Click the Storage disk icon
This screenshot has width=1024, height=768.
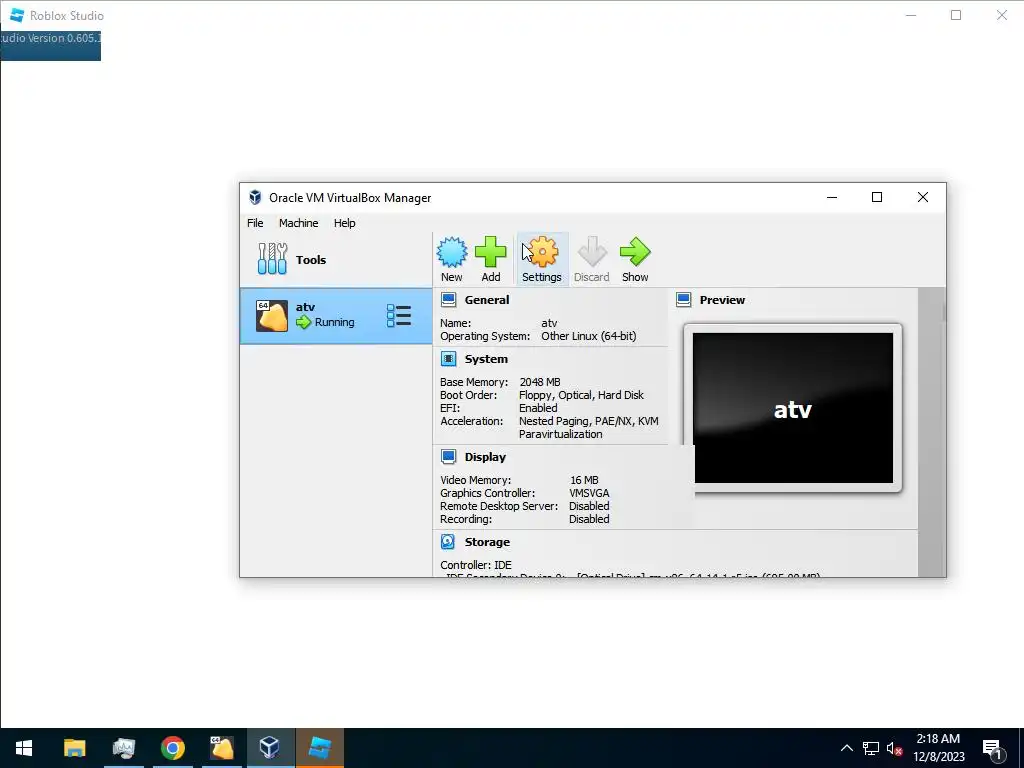click(448, 541)
